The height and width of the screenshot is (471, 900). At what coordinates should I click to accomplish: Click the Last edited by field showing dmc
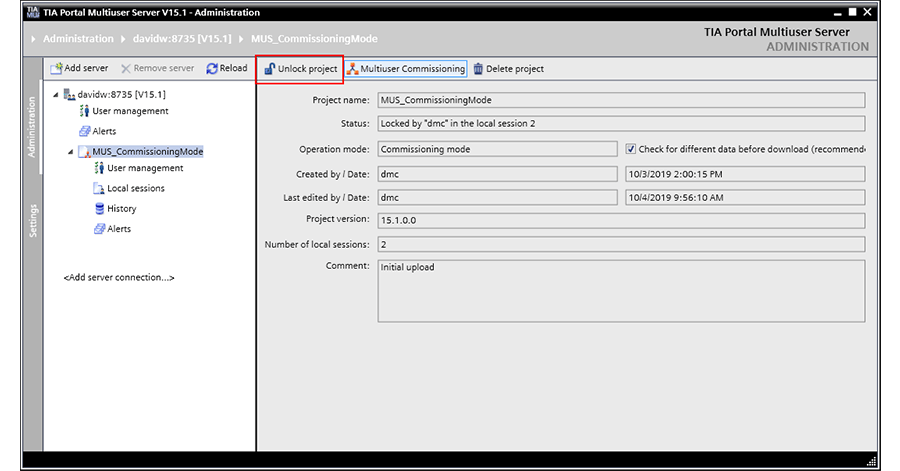[x=498, y=197]
